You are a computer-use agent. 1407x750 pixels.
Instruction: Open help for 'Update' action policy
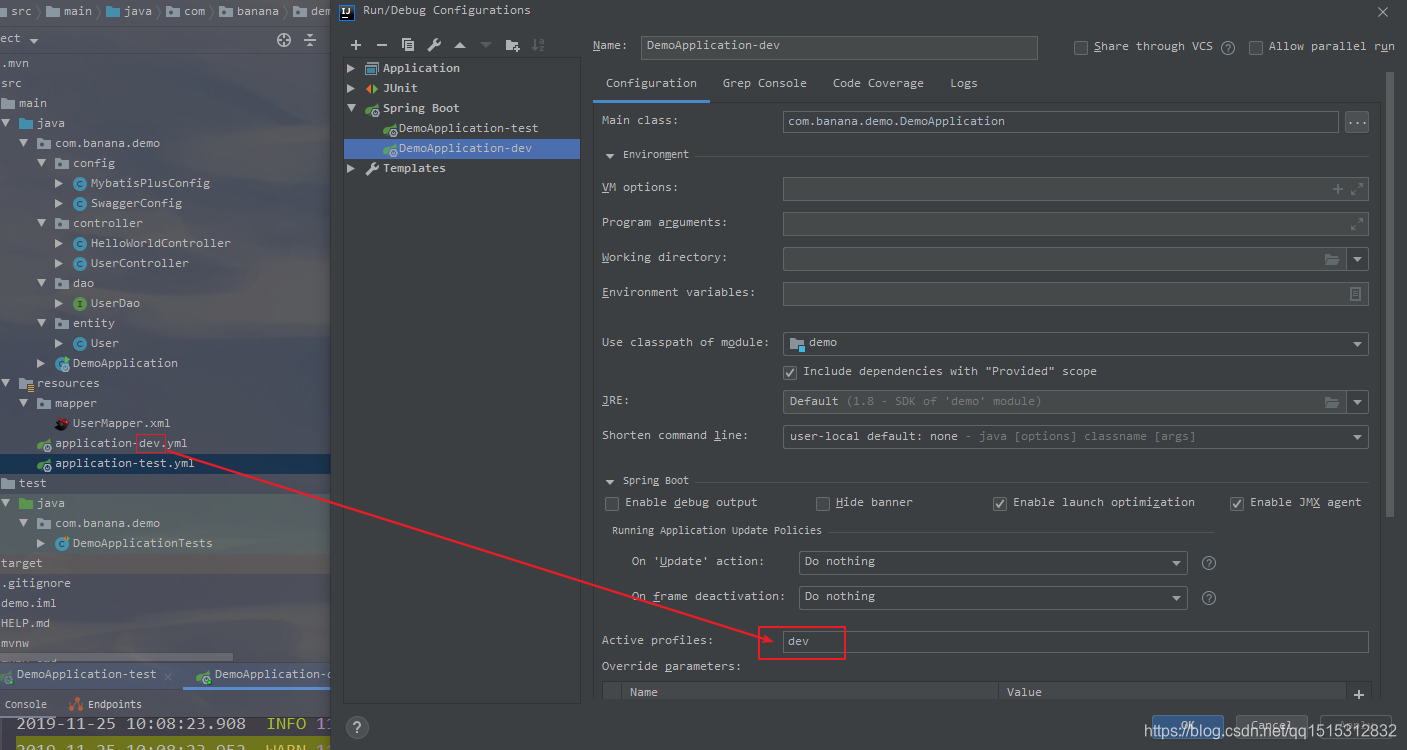tap(1208, 563)
